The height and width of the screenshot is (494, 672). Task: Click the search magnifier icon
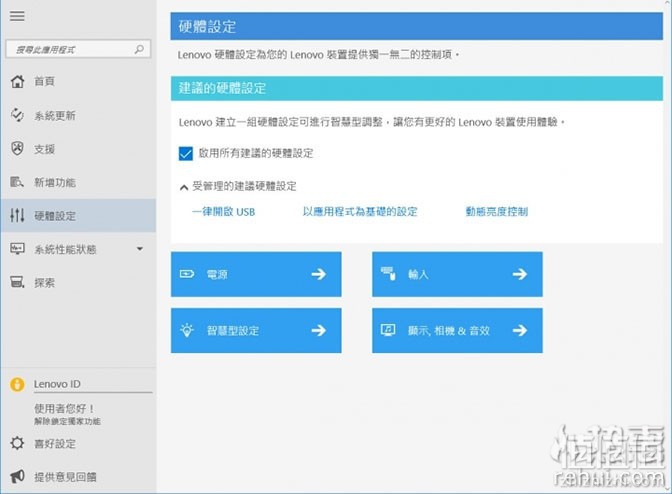click(139, 49)
